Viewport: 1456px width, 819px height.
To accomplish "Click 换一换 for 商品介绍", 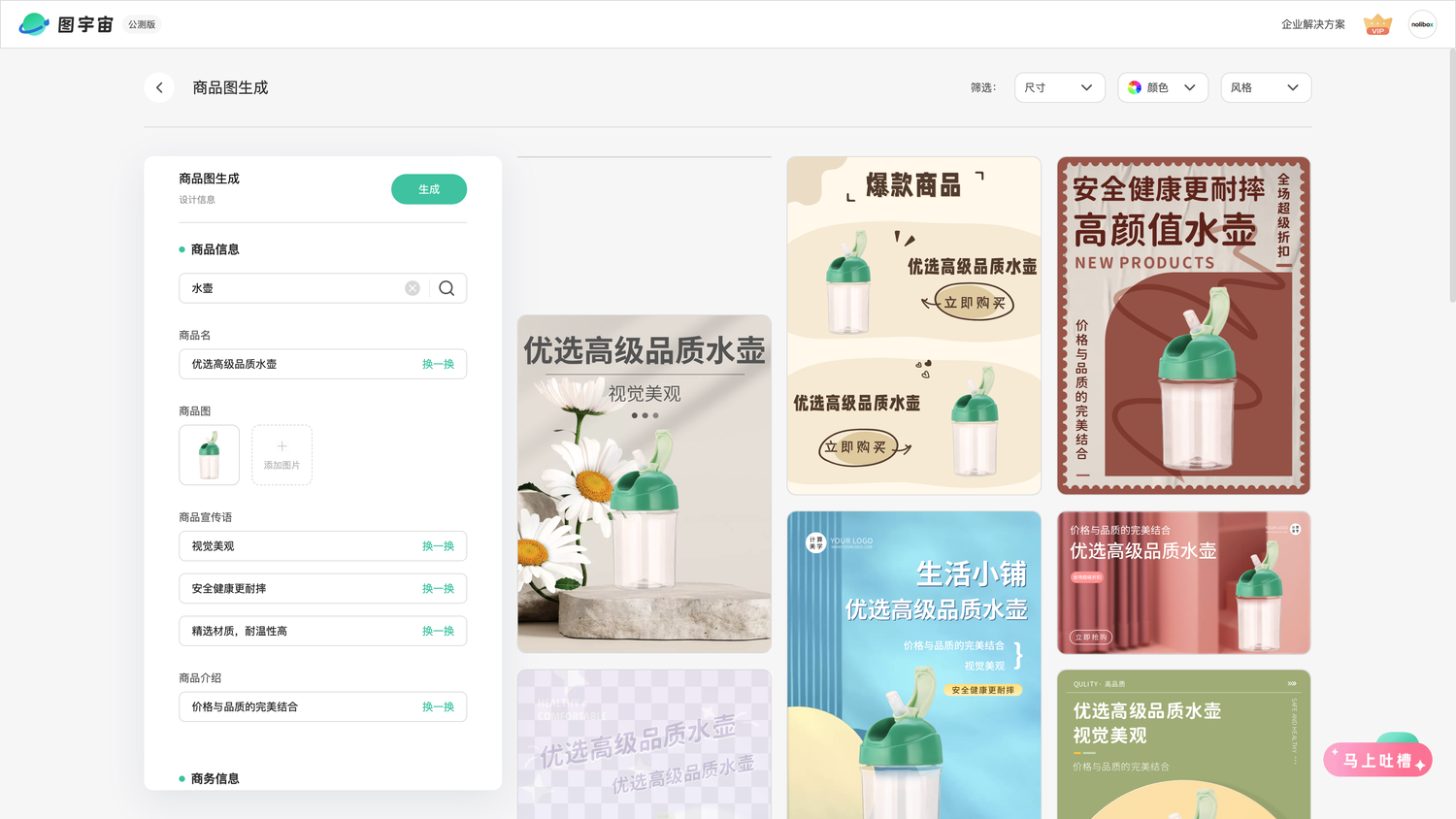I will (438, 707).
